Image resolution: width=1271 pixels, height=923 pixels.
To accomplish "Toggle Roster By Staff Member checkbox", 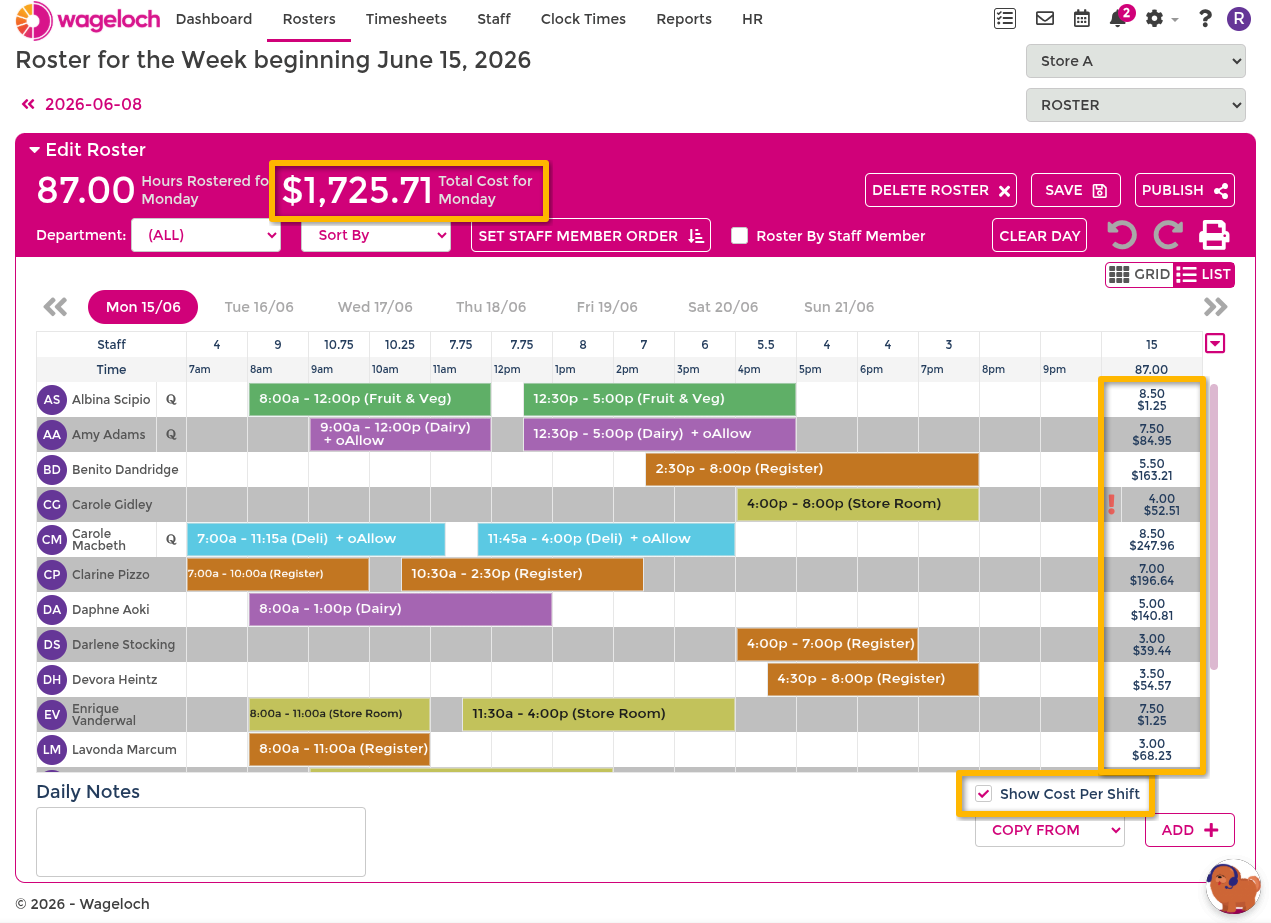I will [x=740, y=235].
